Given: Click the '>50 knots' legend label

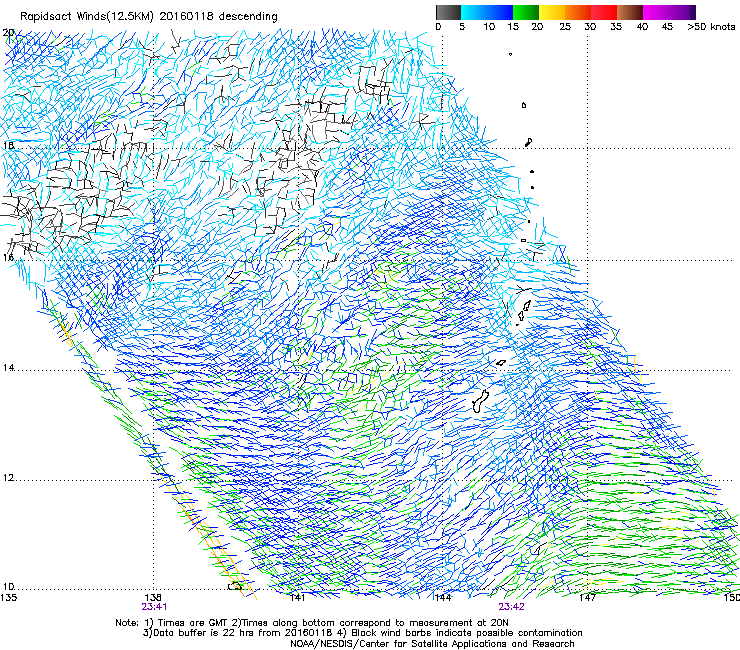Looking at the screenshot, I should pos(711,27).
